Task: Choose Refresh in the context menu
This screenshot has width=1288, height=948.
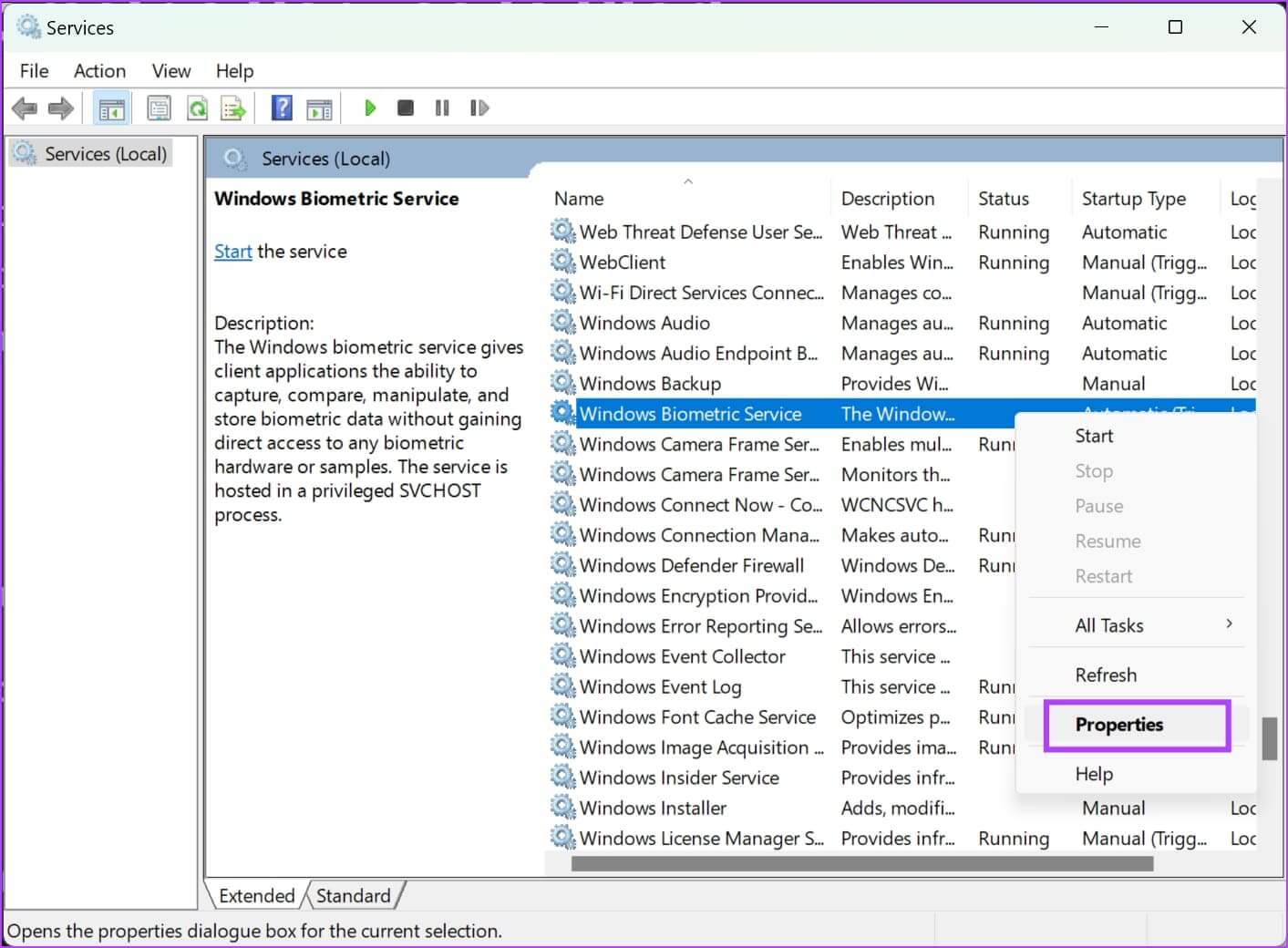Action: 1136,675
